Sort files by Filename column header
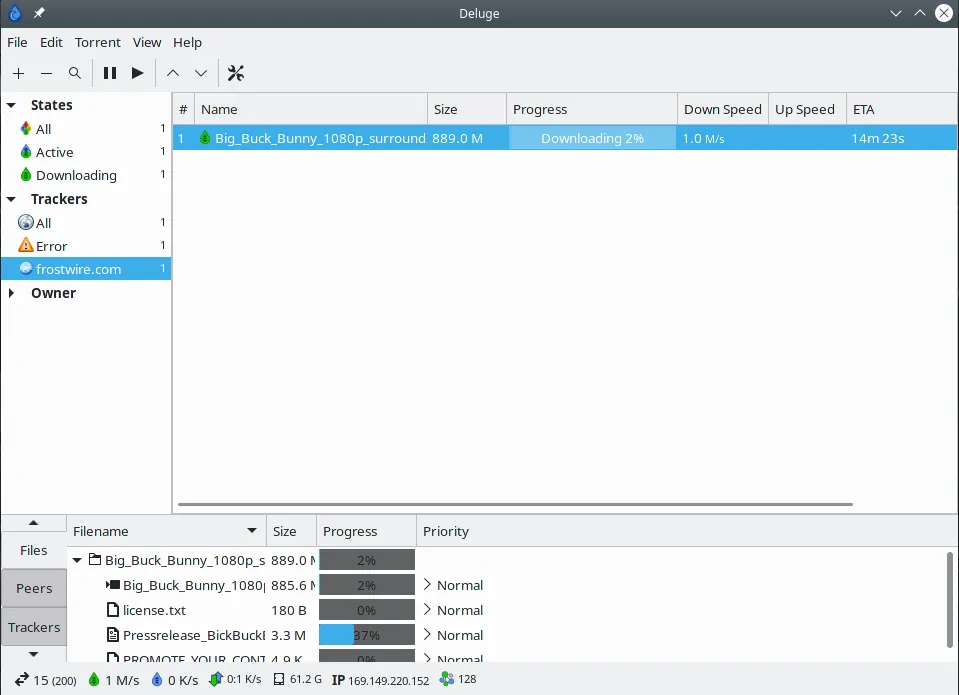Viewport: 959px width, 695px height. point(166,531)
